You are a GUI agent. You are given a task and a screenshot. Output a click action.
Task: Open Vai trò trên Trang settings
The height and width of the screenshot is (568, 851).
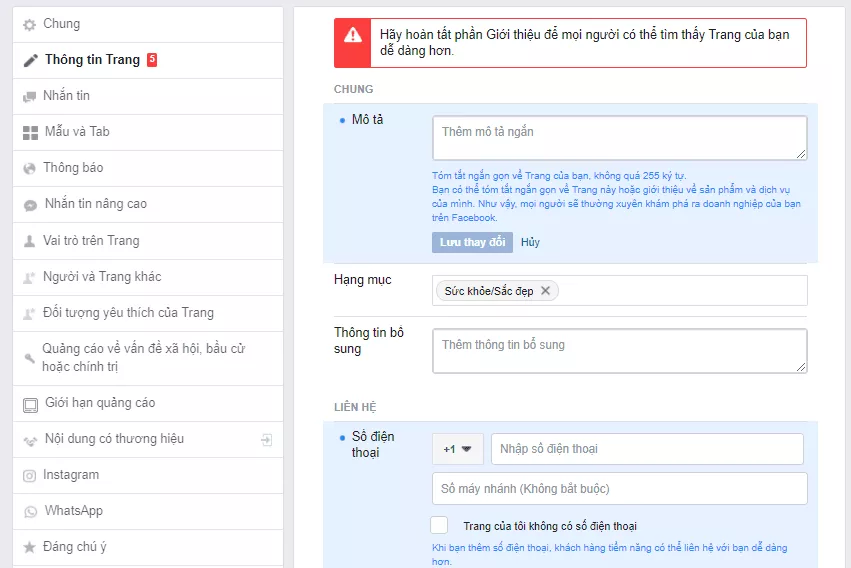click(x=91, y=240)
